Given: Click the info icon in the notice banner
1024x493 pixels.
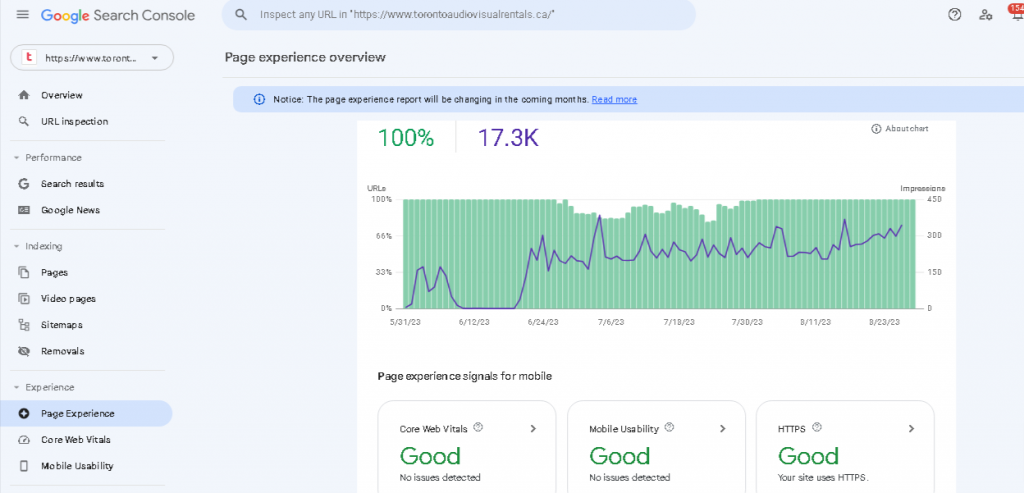Looking at the screenshot, I should 259,99.
